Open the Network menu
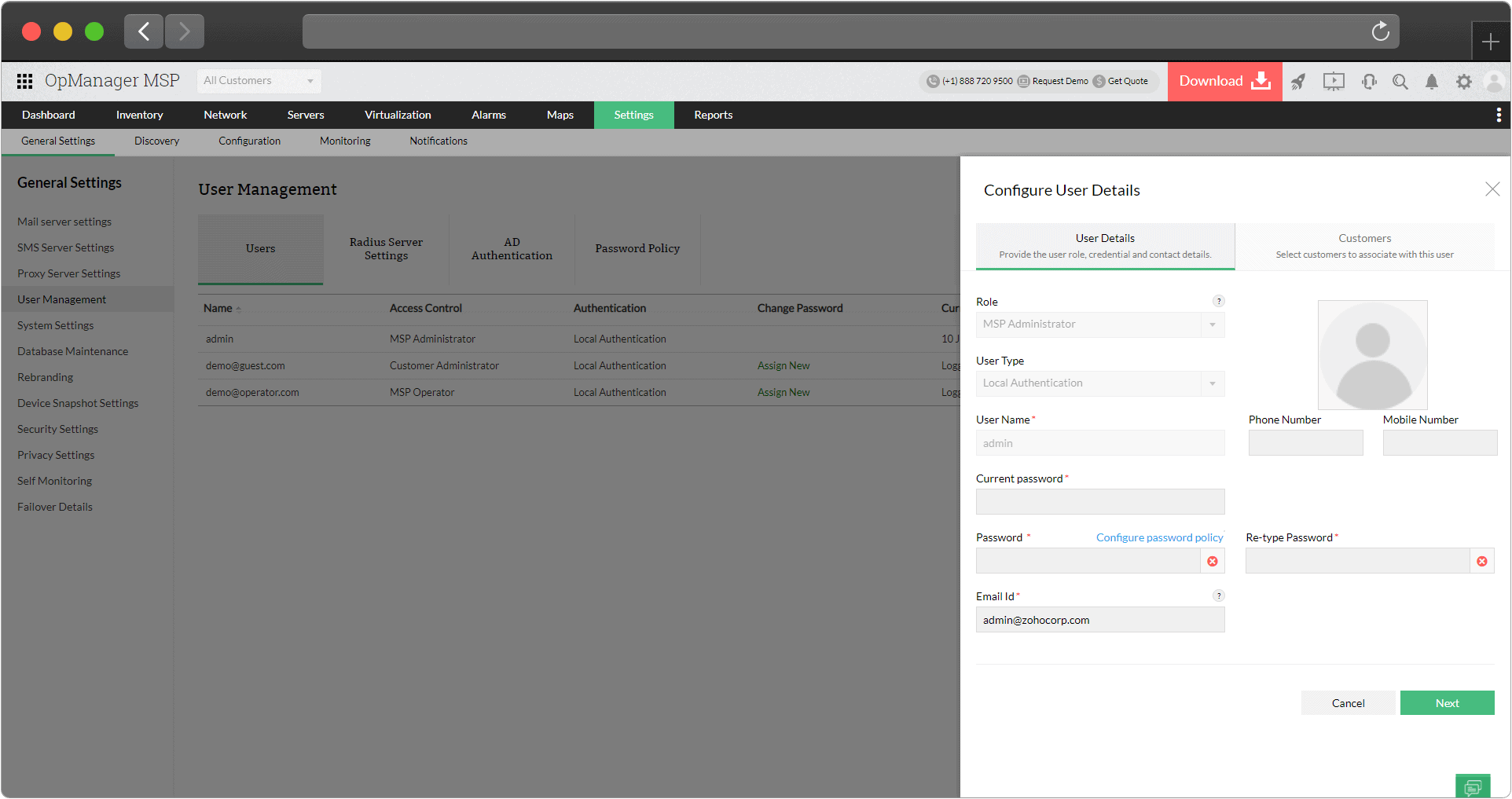Viewport: 1512px width, 799px height. (x=226, y=115)
